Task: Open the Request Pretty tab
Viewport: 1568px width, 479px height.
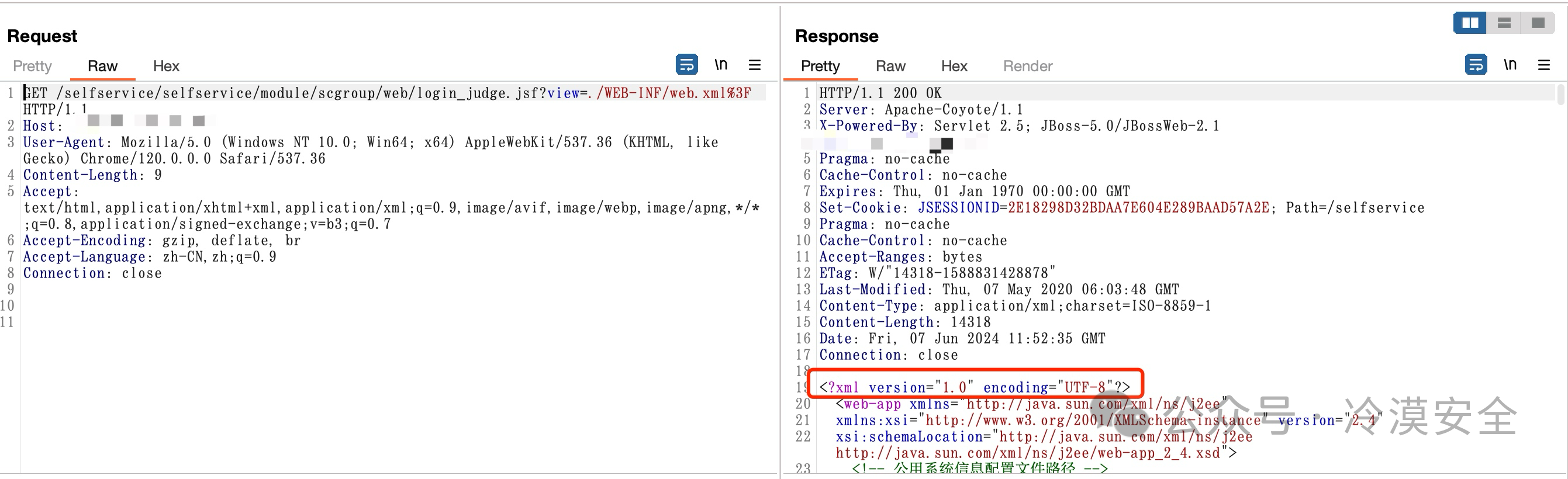Action: pos(32,66)
